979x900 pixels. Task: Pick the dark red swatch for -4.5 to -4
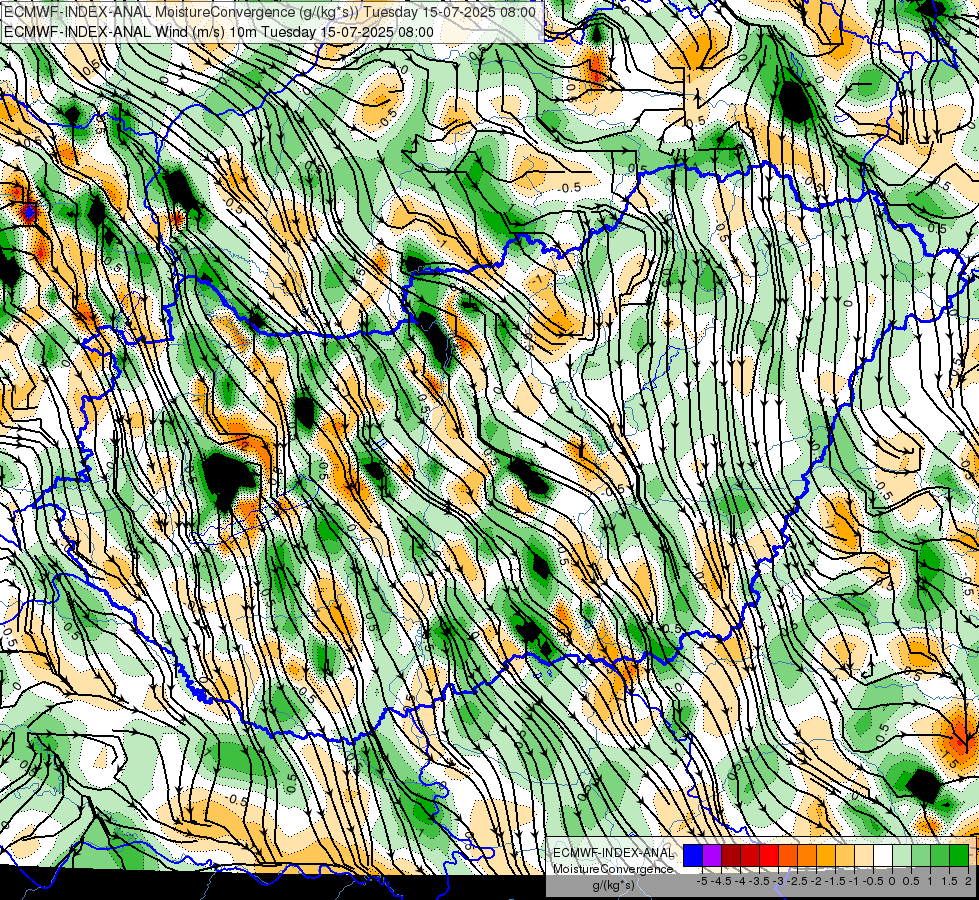pos(731,856)
